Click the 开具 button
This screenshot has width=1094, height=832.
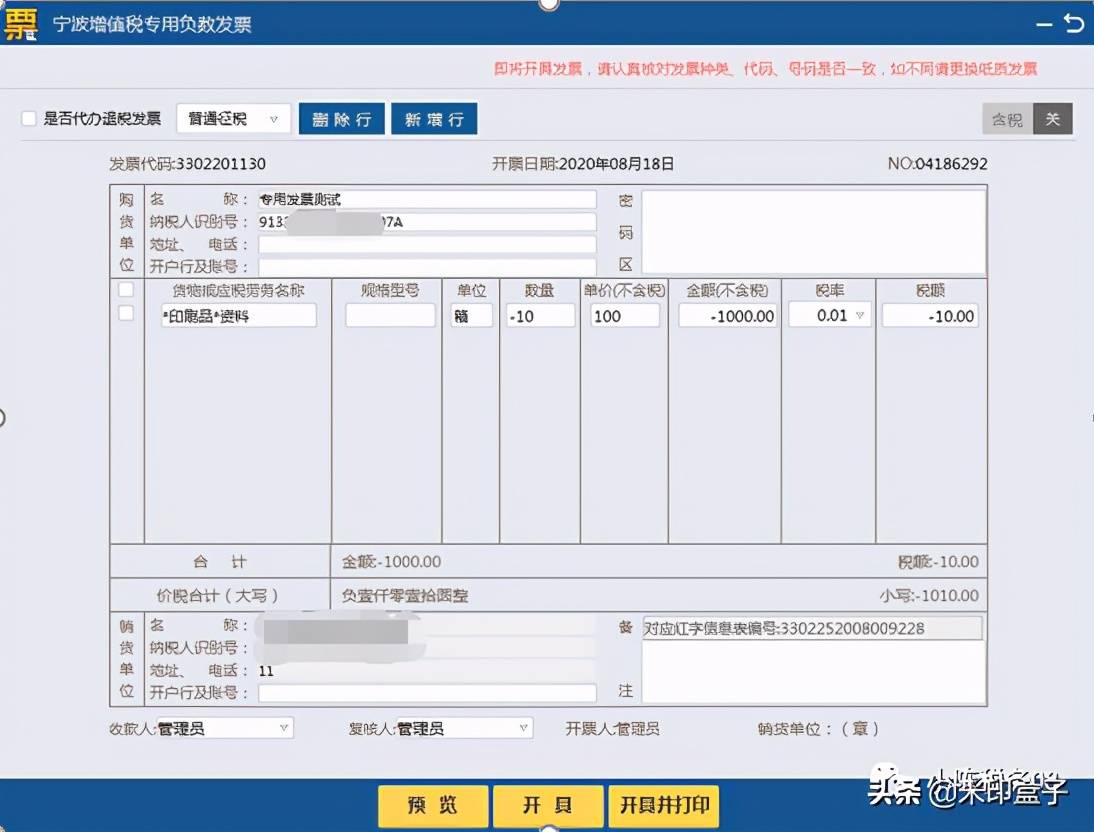click(x=548, y=805)
